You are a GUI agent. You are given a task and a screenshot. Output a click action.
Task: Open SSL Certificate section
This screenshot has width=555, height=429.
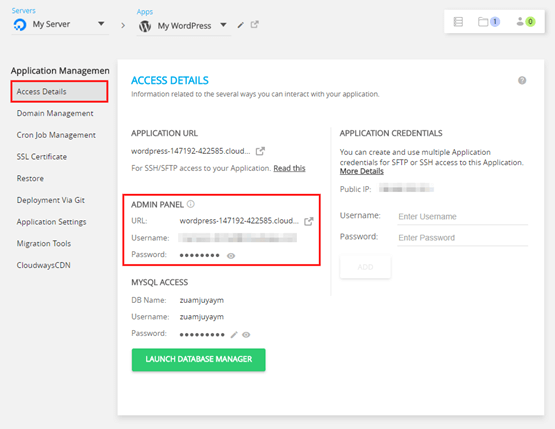(x=41, y=156)
